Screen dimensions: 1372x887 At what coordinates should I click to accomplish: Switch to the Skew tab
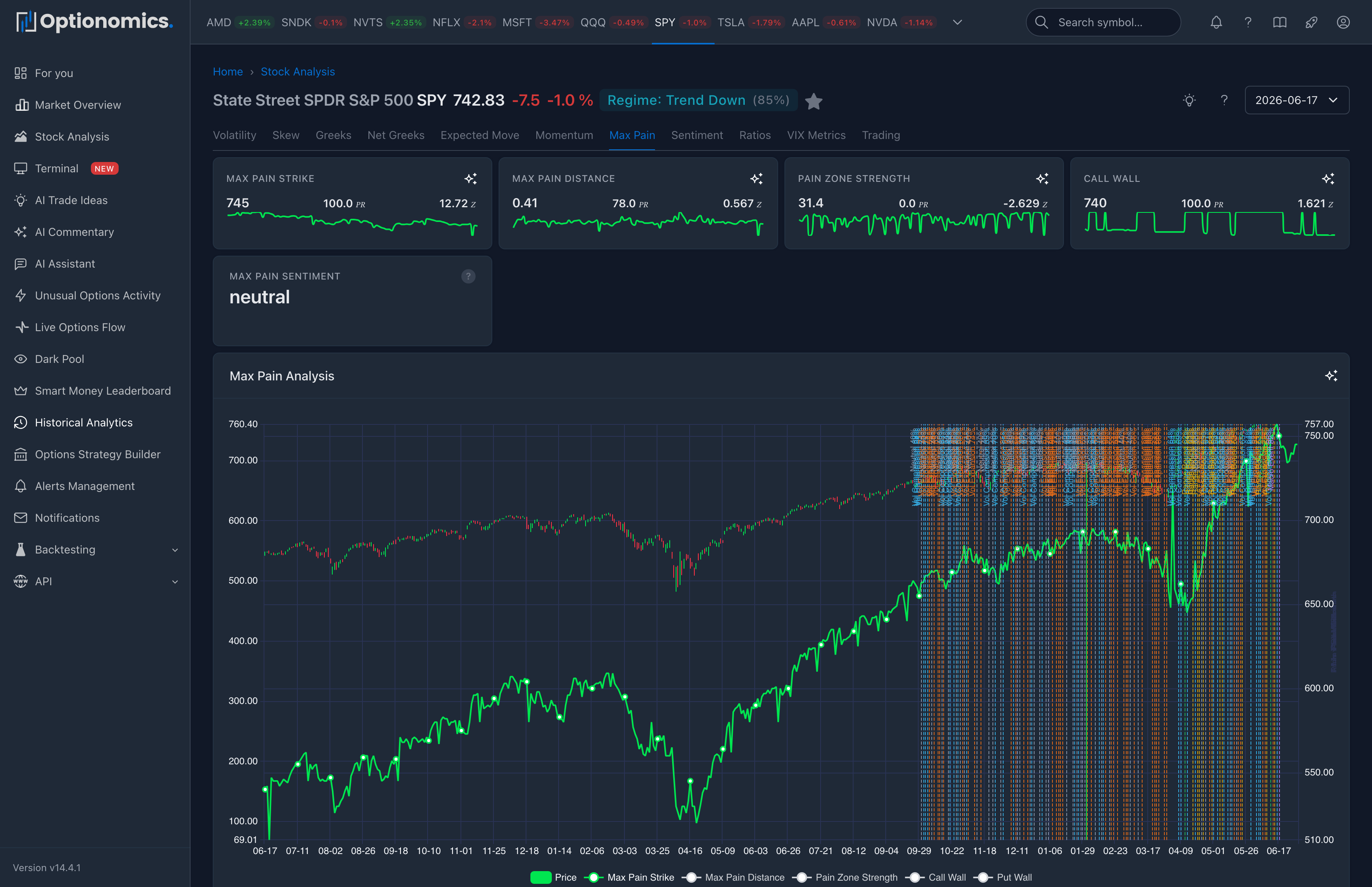pyautogui.click(x=285, y=135)
